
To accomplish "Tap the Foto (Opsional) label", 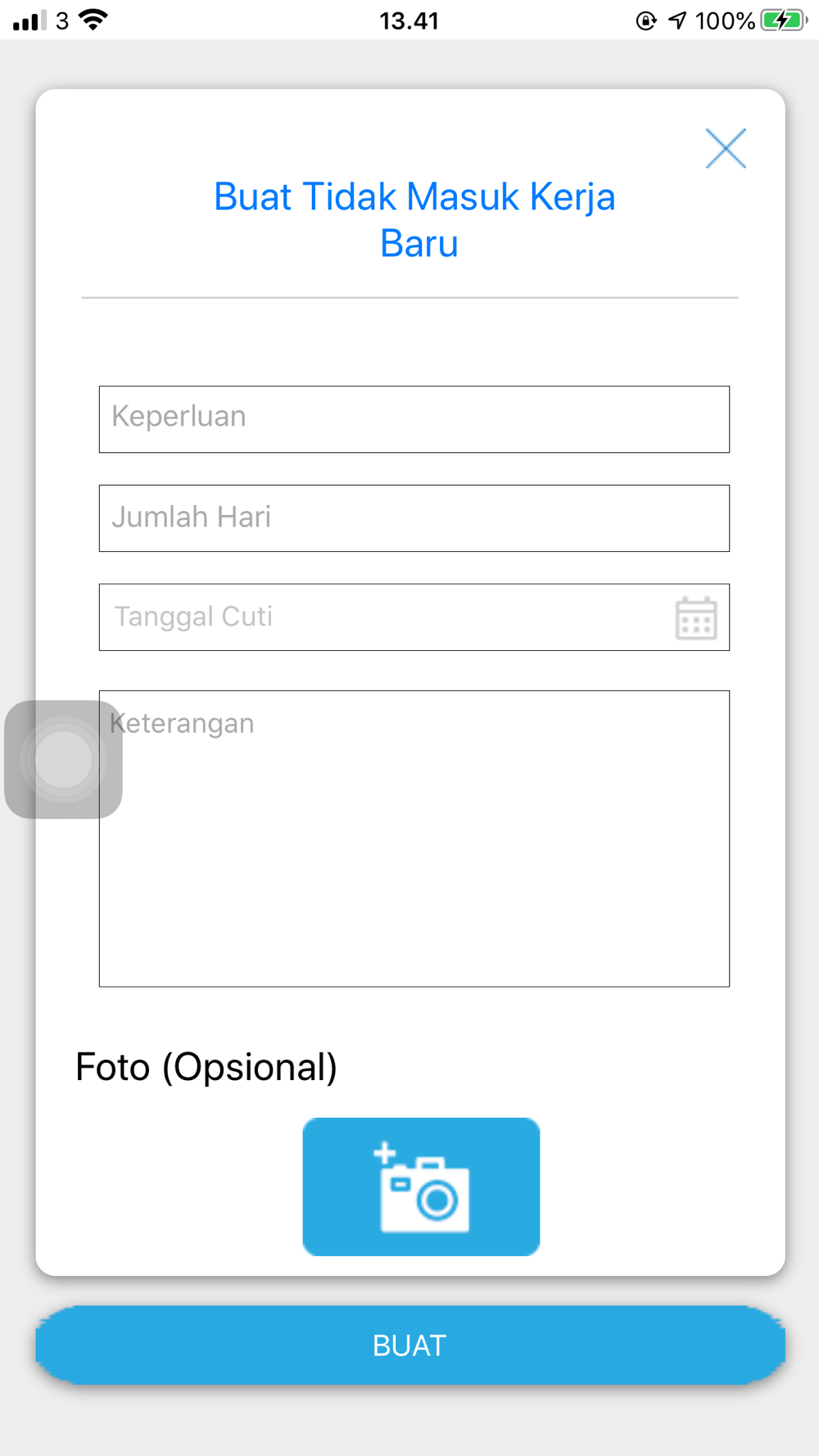I will click(206, 1067).
